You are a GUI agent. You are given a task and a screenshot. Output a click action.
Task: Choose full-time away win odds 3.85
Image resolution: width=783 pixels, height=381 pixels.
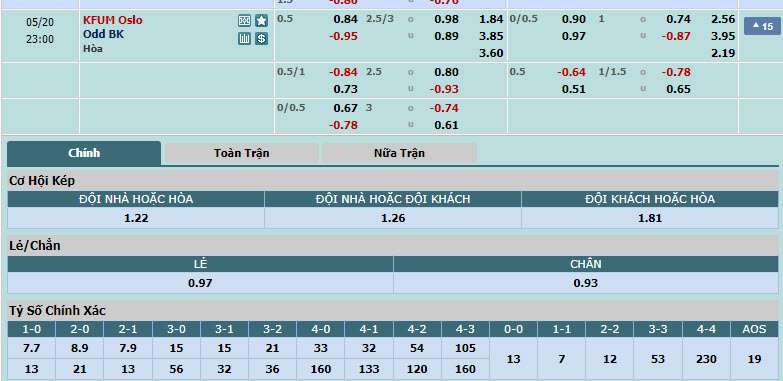[x=491, y=36]
